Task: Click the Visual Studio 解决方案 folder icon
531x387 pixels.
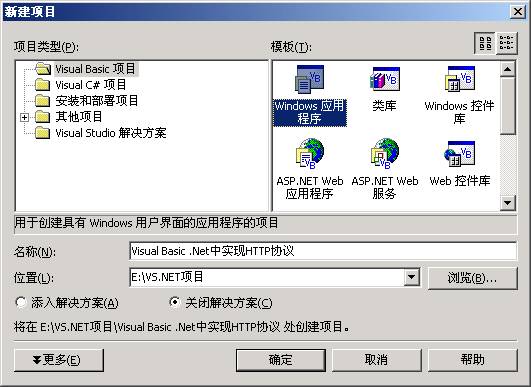Action: 43,133
